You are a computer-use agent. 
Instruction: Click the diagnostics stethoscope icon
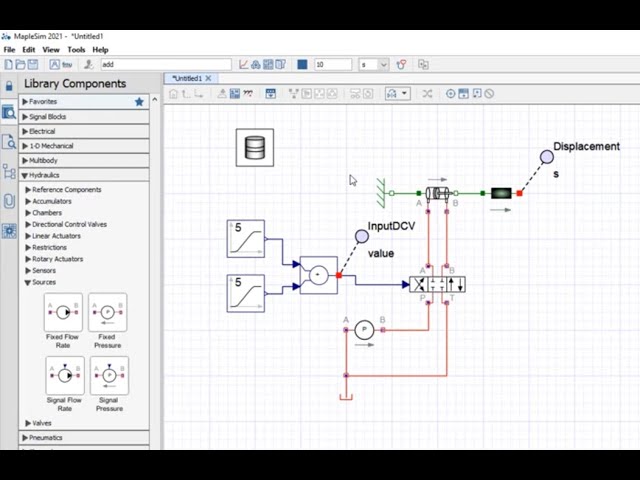click(402, 64)
